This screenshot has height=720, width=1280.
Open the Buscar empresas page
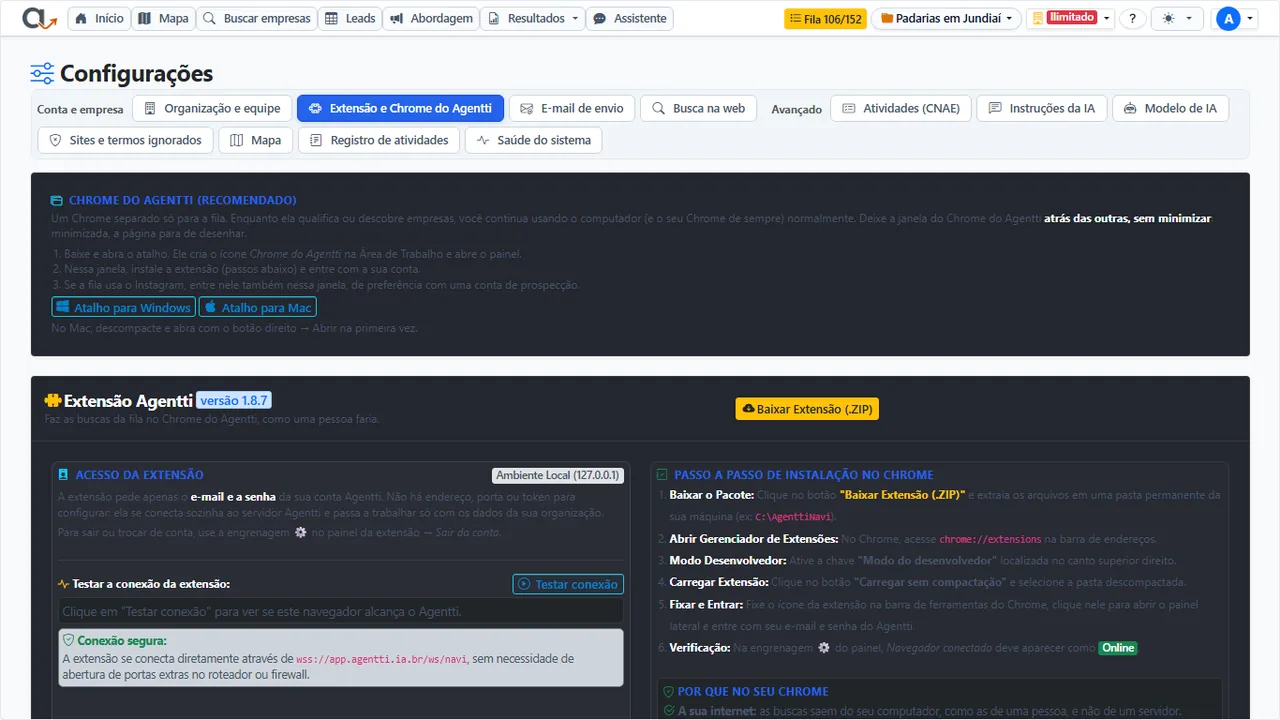click(257, 19)
